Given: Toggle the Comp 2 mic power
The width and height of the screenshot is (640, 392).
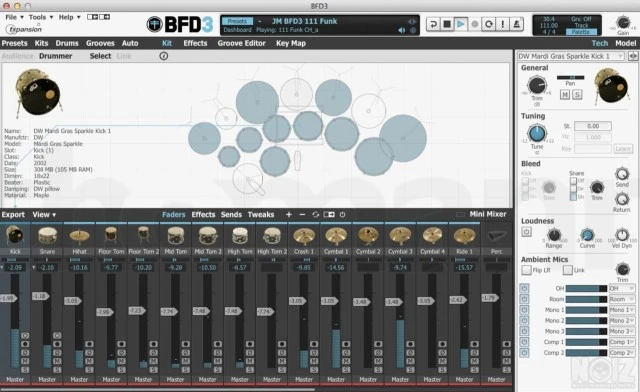Looking at the screenshot, I should pyautogui.click(x=524, y=352).
